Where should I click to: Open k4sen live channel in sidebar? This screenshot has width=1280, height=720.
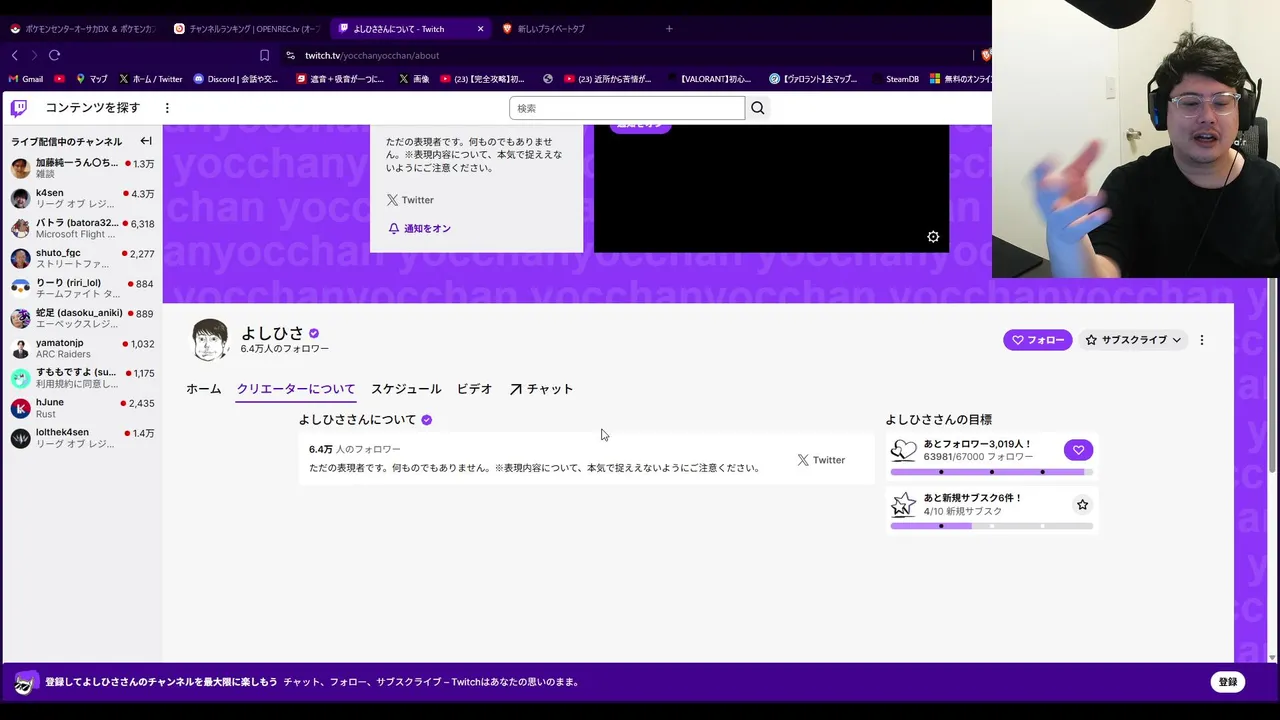pos(81,198)
